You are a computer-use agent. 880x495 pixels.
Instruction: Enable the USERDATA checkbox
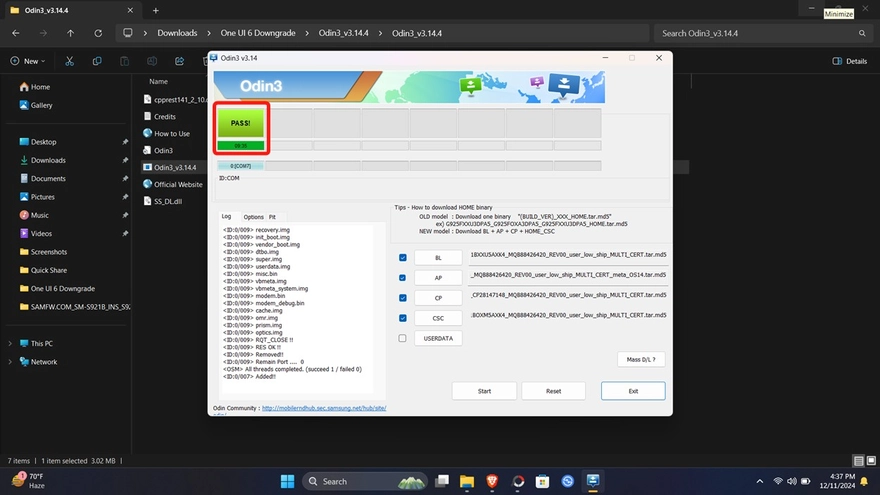(x=402, y=338)
